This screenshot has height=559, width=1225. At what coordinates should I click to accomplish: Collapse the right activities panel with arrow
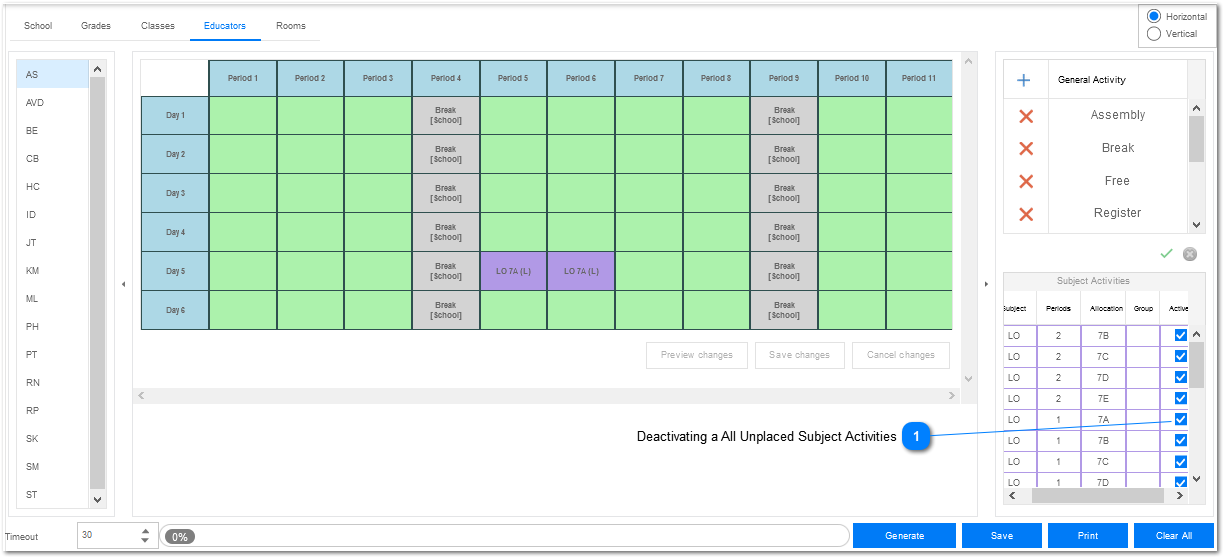point(986,284)
